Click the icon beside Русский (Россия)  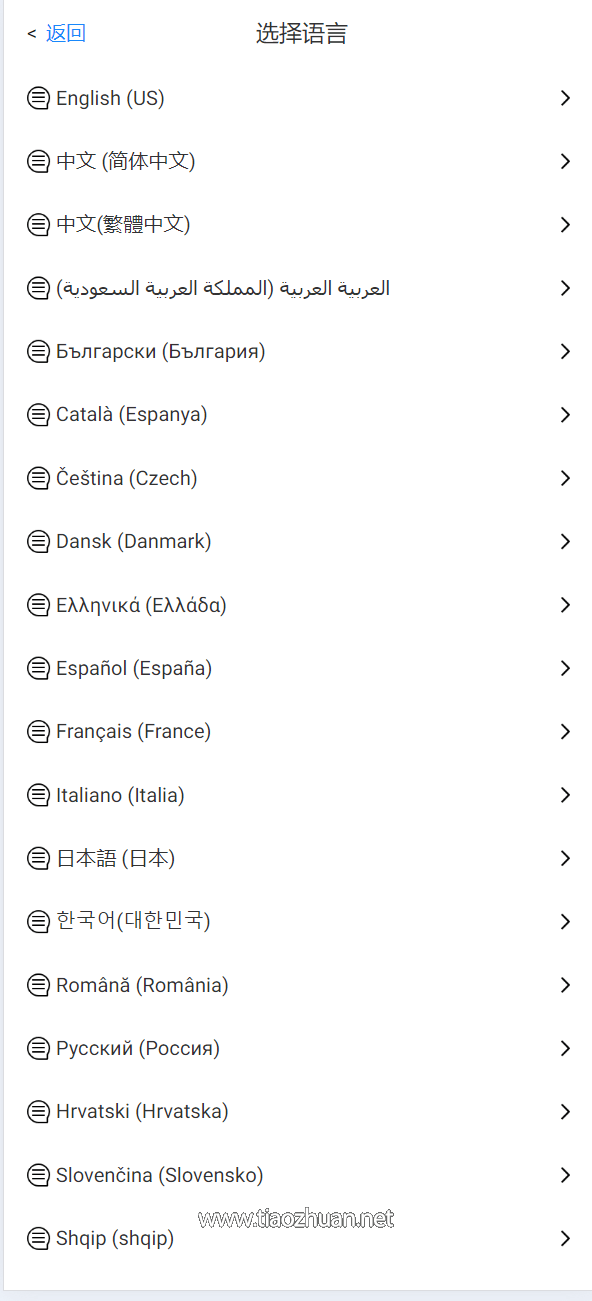38,1048
